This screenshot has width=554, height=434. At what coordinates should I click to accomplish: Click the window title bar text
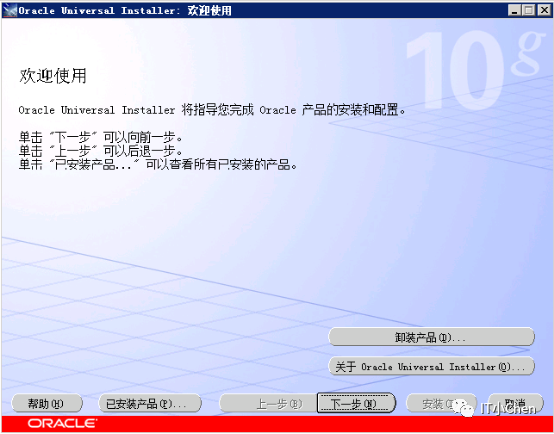(125, 11)
